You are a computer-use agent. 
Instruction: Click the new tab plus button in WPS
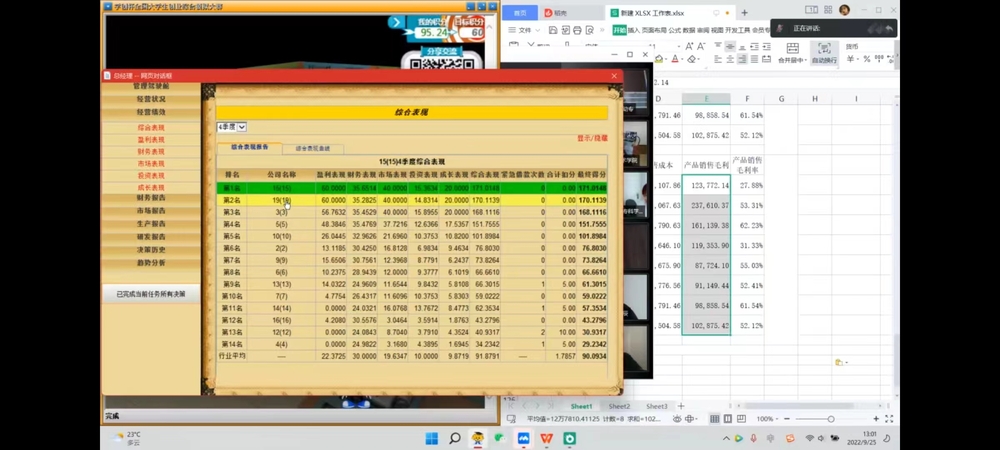743,13
